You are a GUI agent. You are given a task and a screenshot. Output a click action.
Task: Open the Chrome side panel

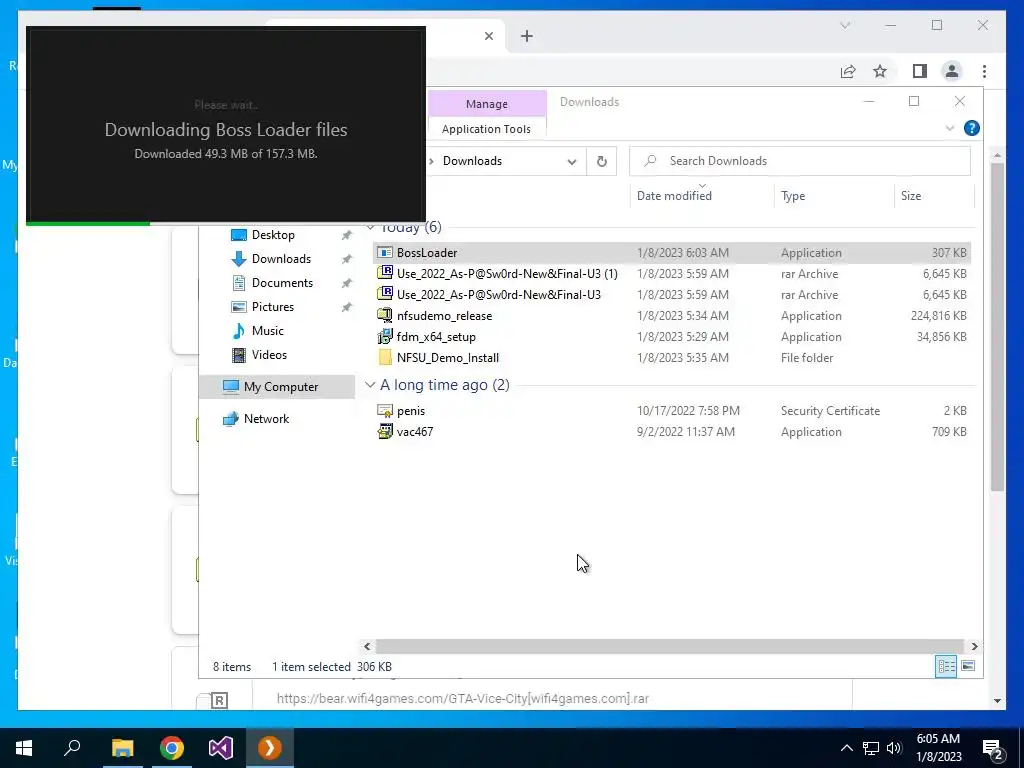pos(920,71)
